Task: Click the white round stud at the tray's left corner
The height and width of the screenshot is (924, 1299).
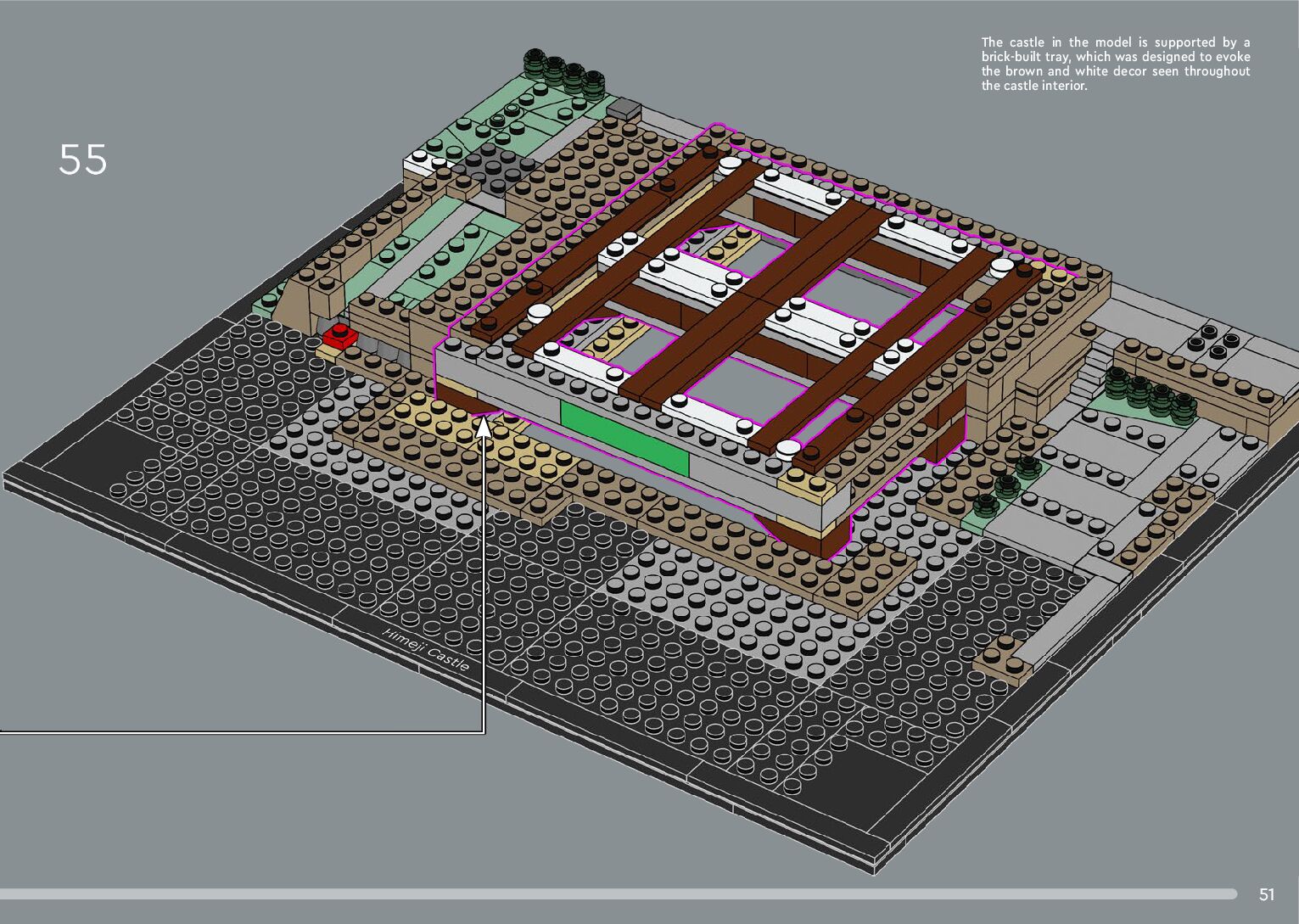Action: [538, 313]
